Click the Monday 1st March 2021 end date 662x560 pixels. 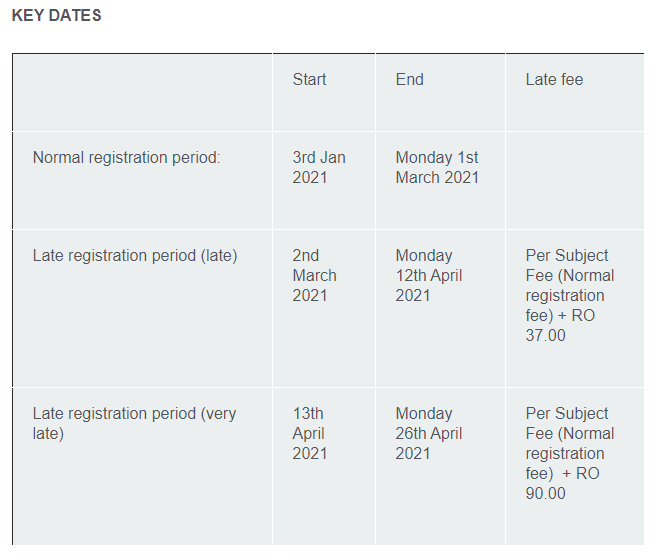pos(437,167)
